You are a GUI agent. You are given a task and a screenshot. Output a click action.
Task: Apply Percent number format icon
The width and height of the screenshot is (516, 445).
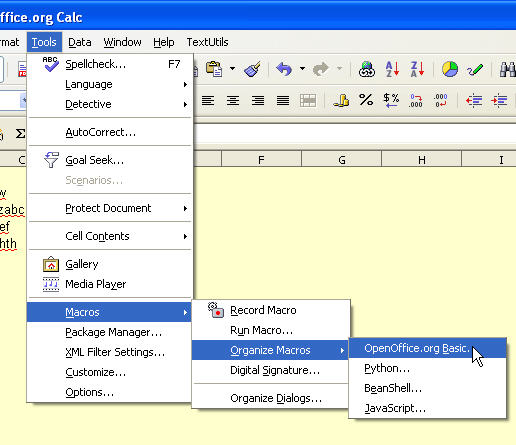[x=366, y=100]
